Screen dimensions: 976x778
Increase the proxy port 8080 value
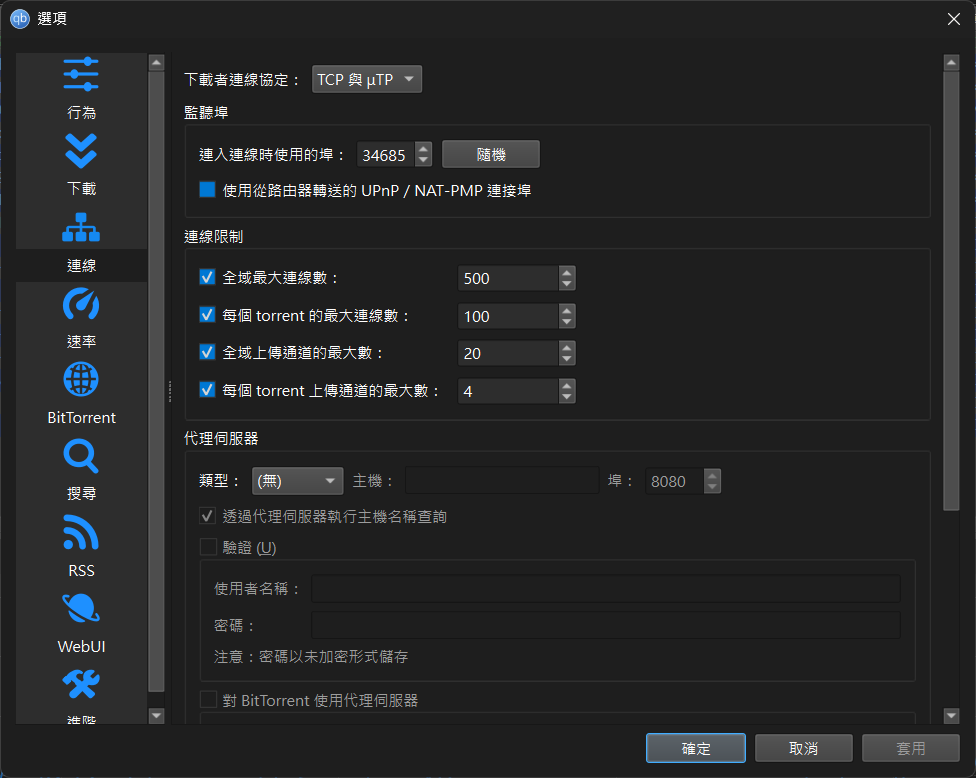(712, 475)
